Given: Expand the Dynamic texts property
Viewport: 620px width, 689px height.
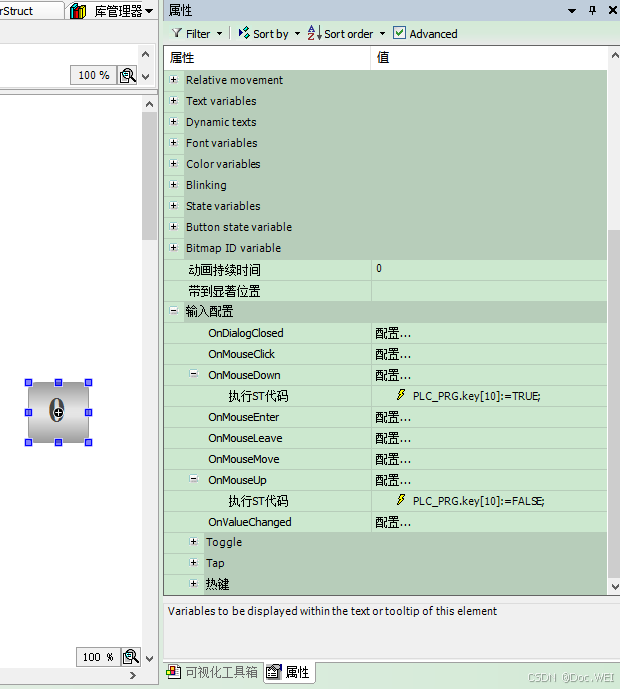Looking at the screenshot, I should 174,122.
